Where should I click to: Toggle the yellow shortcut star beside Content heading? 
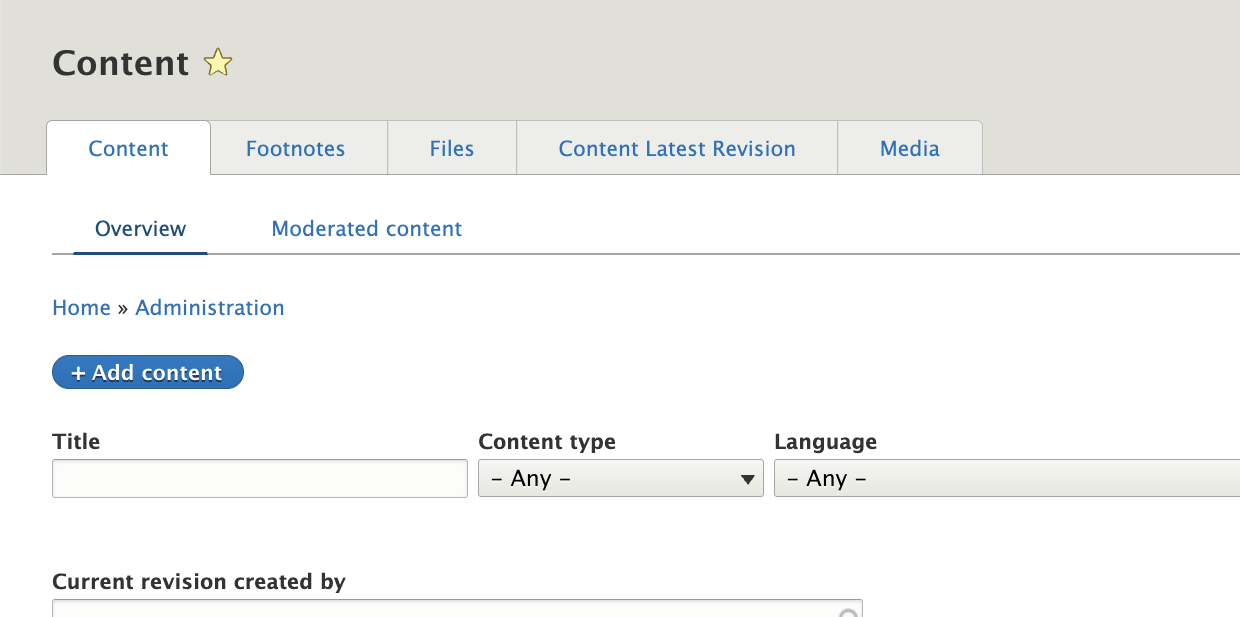pyautogui.click(x=217, y=63)
